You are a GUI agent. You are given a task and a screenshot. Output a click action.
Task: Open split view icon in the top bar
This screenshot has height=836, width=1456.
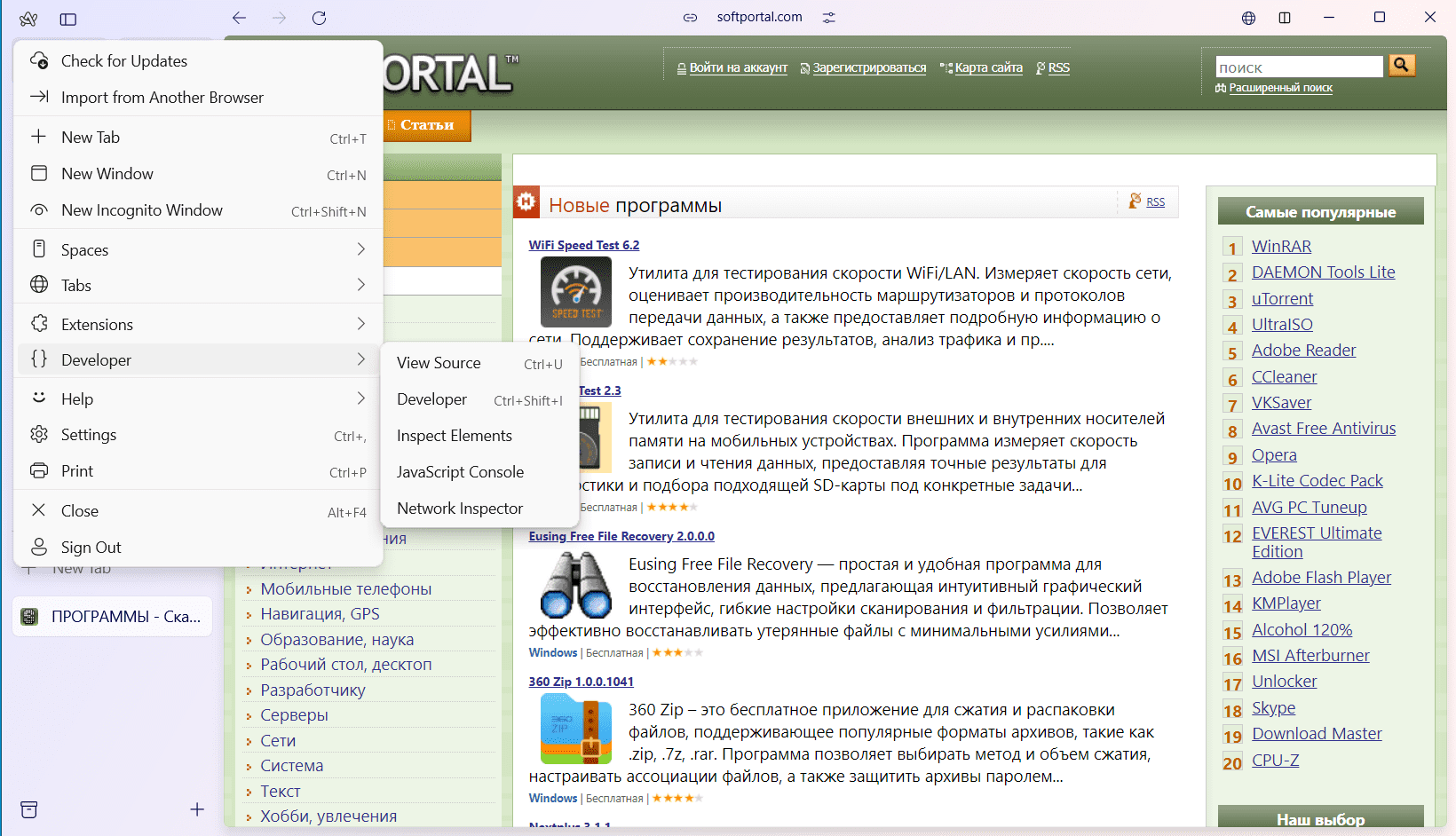click(1285, 18)
